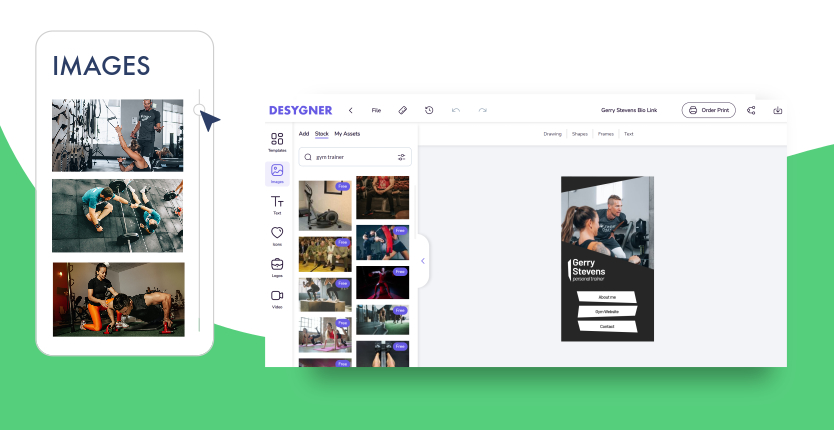Open the File menu

[x=376, y=110]
